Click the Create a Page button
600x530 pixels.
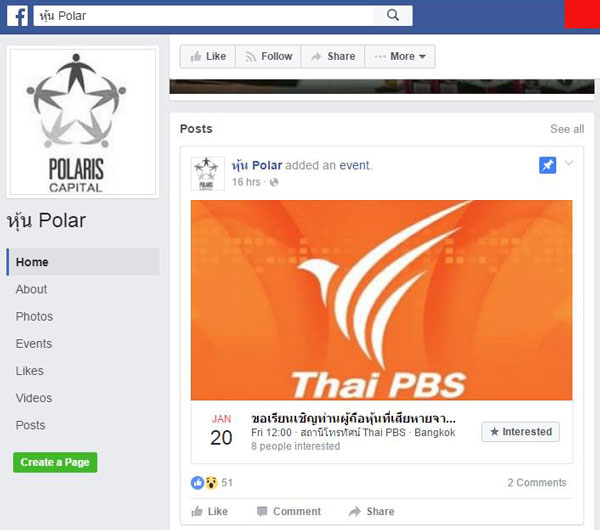(55, 462)
